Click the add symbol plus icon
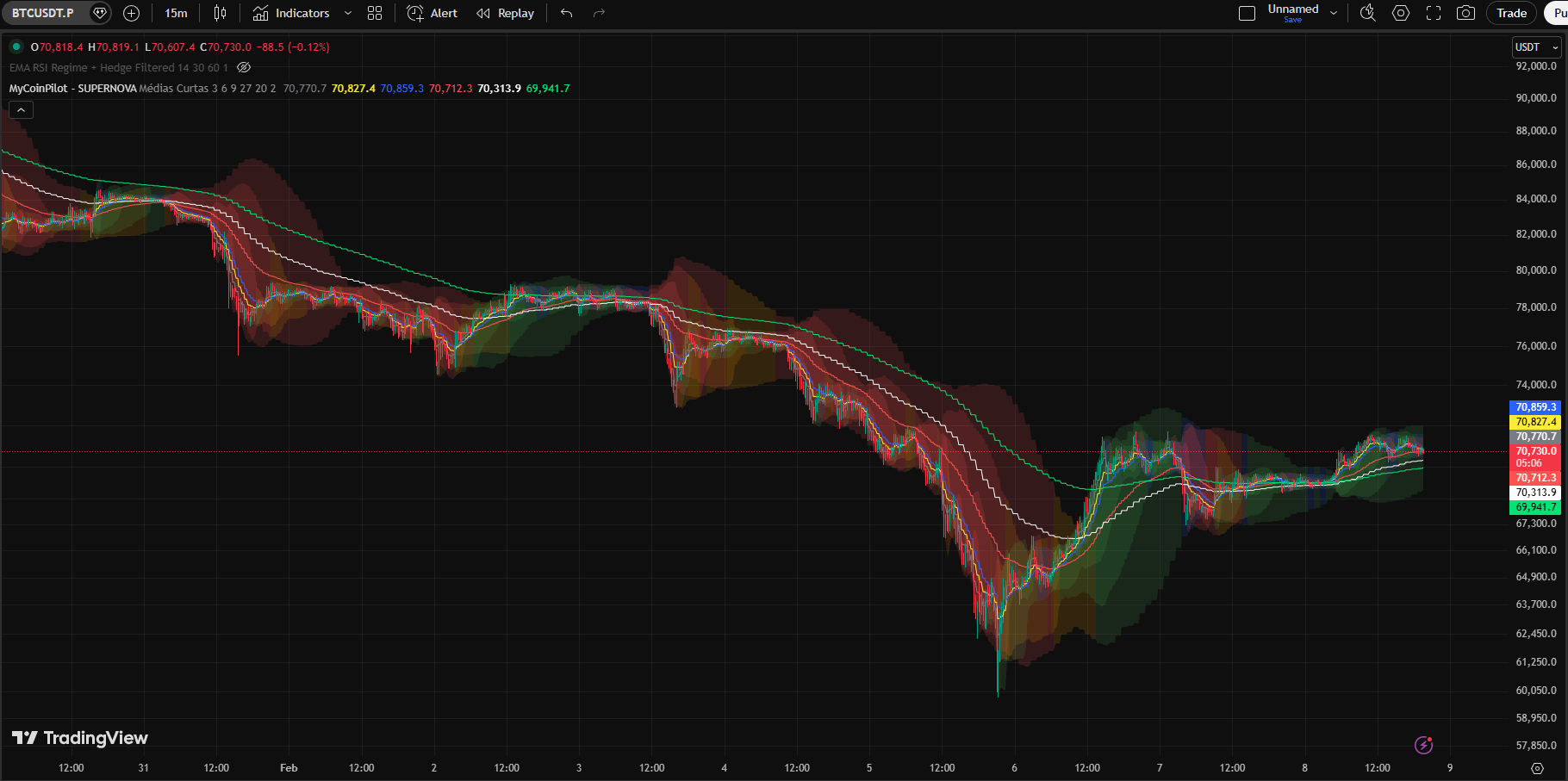 pyautogui.click(x=131, y=13)
